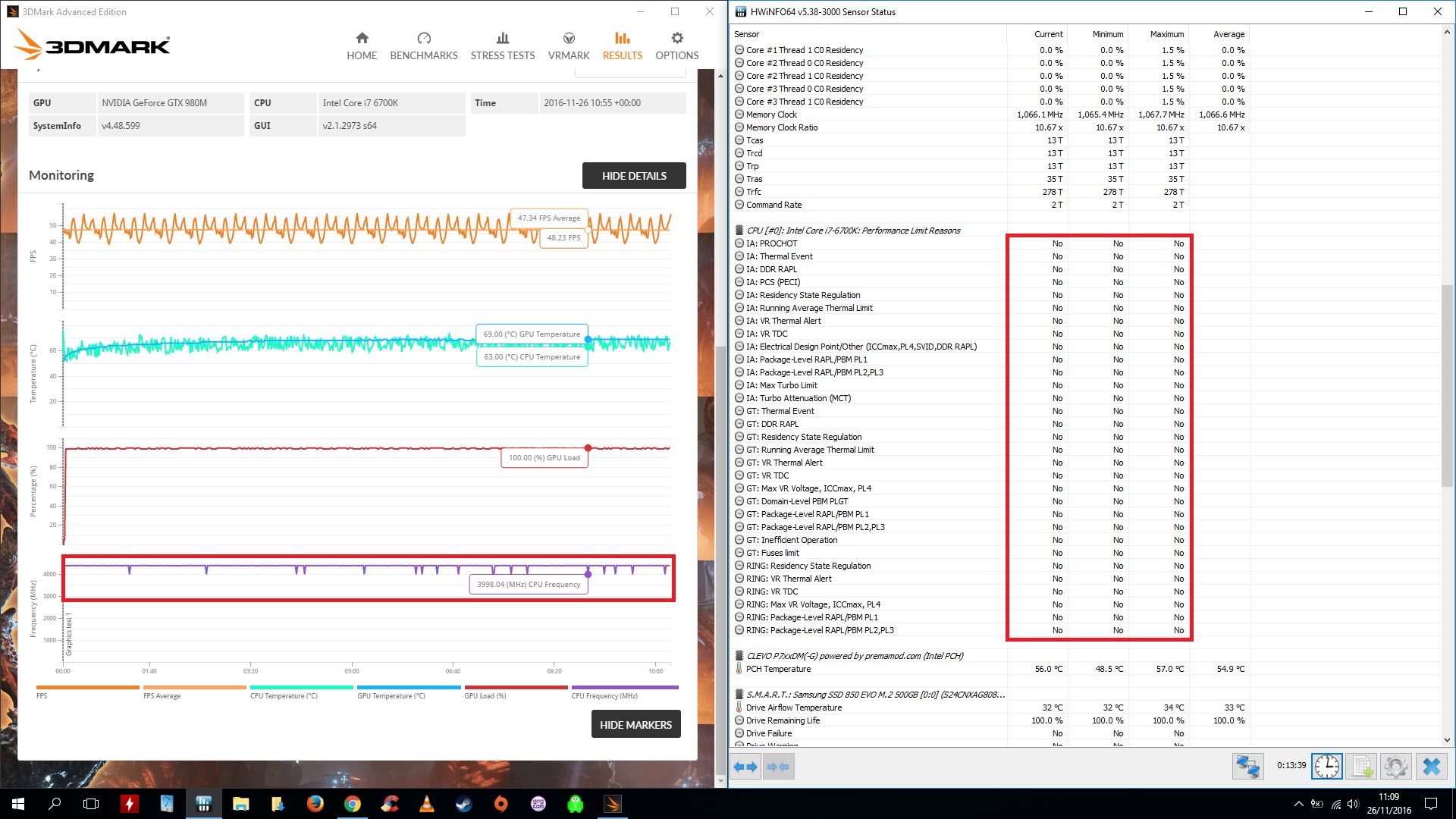Click the 3DMark logo
This screenshot has width=1456, height=819.
[93, 45]
